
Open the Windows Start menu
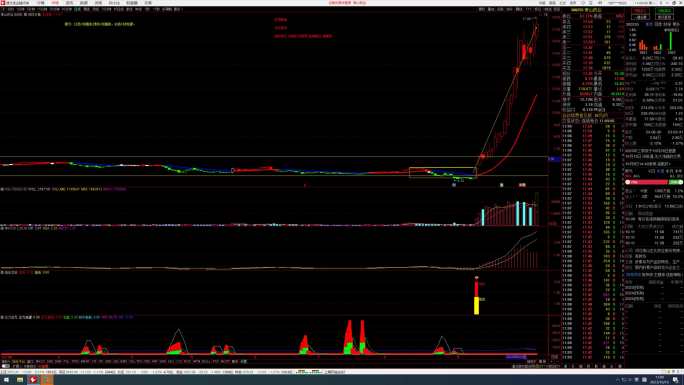pos(6,380)
